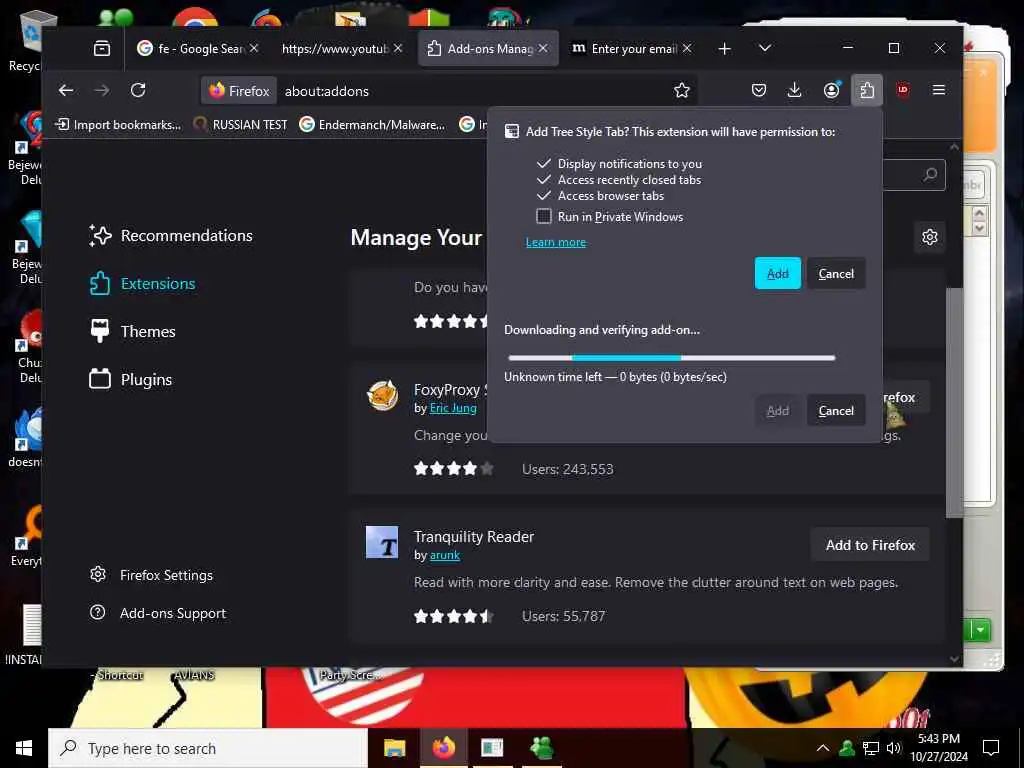Open the Import bookmarks bookmark item
The width and height of the screenshot is (1024, 768).
[x=118, y=124]
